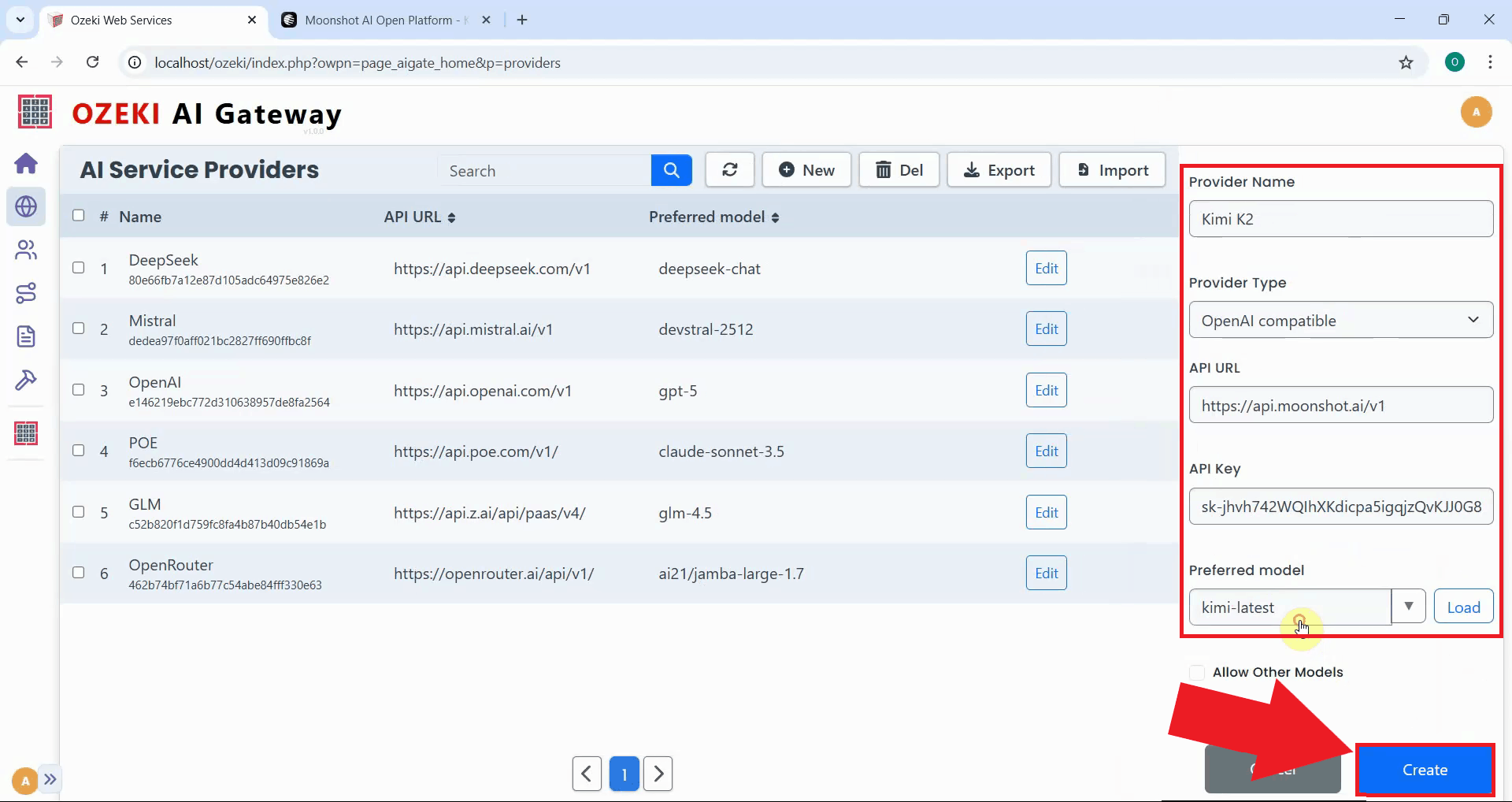This screenshot has width=1512, height=802.
Task: Click the hammer tools sidebar icon
Action: 26,381
